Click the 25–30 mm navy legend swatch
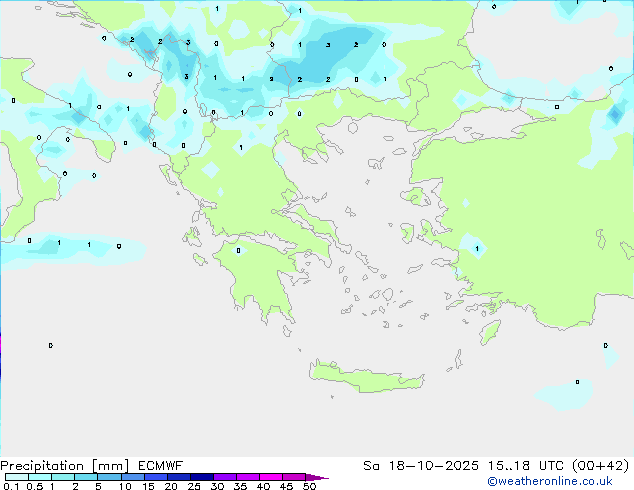634x490 pixels. pos(201,477)
